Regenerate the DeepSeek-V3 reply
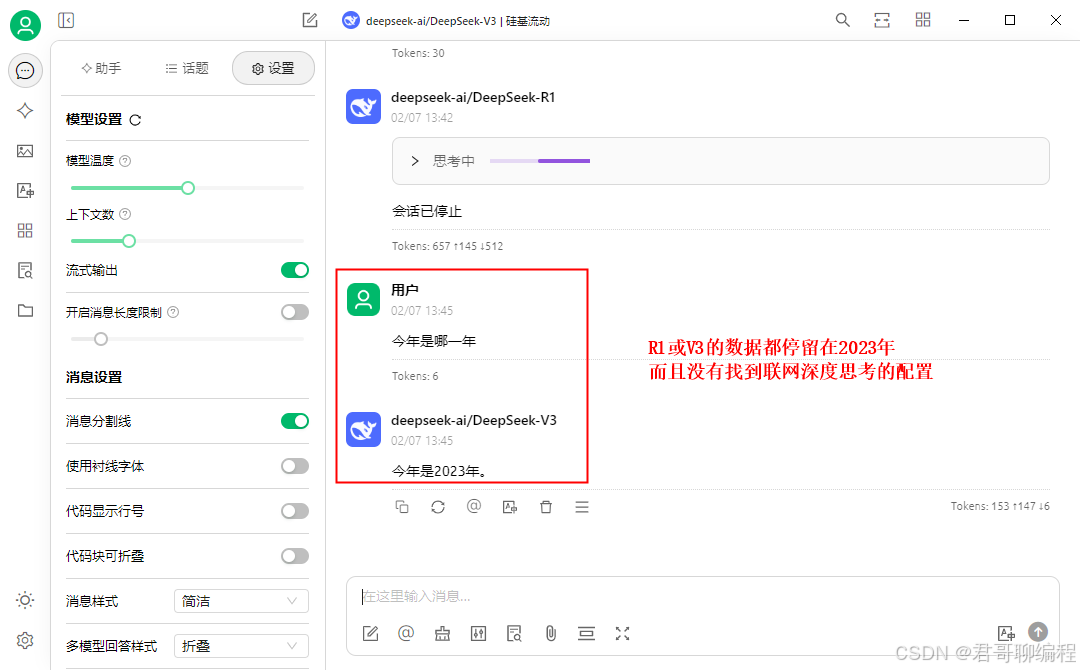This screenshot has width=1080, height=670. (438, 507)
